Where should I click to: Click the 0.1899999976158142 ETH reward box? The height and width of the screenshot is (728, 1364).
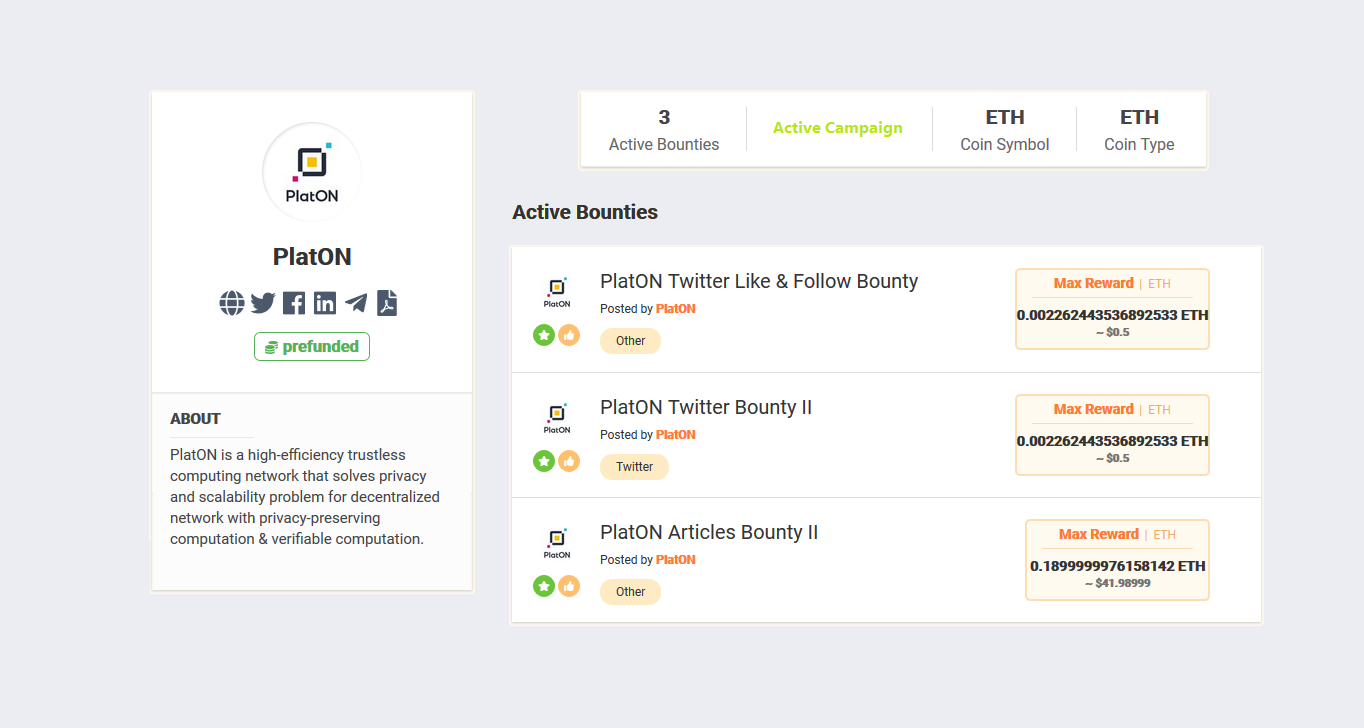pyautogui.click(x=1117, y=560)
